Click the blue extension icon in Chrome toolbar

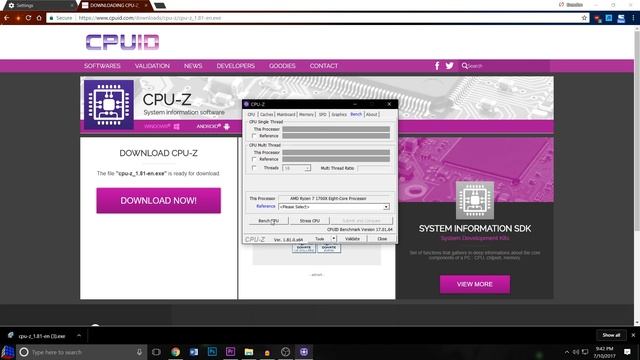tap(609, 18)
